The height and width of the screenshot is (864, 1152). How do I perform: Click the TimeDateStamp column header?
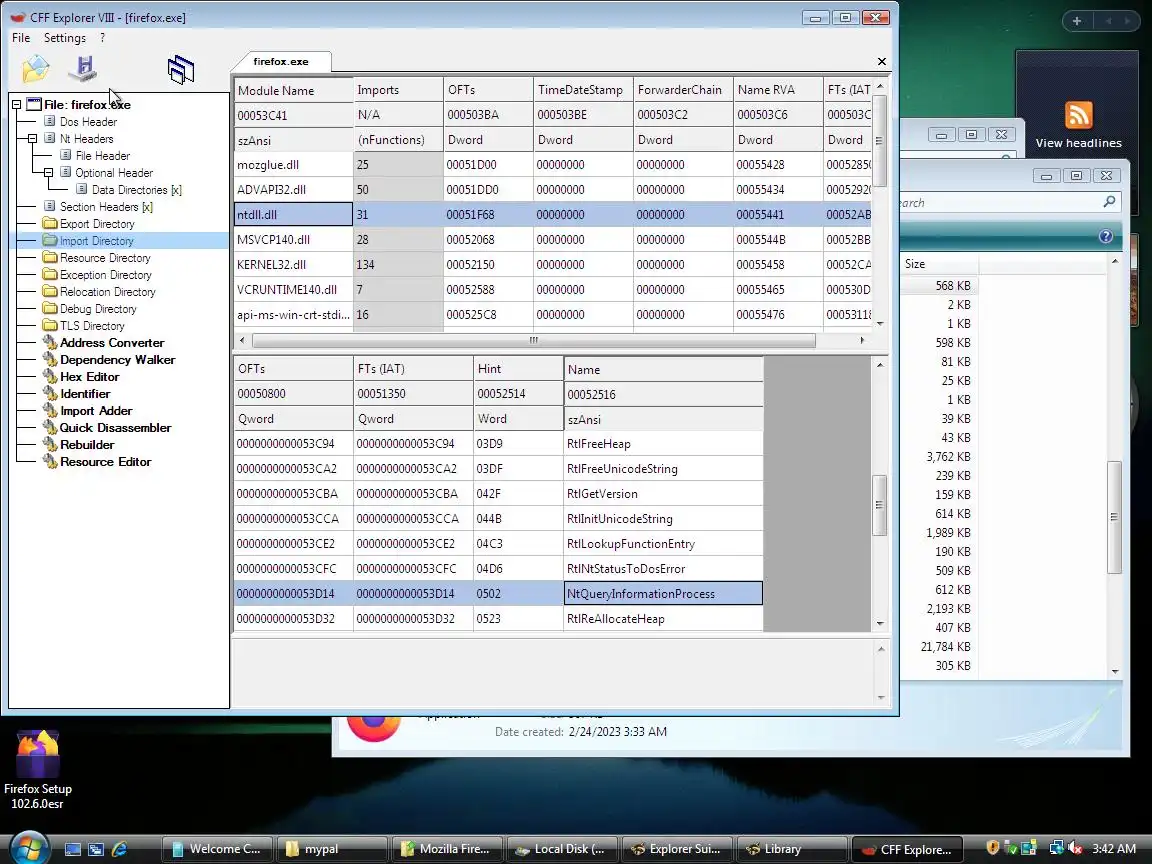click(x=583, y=90)
